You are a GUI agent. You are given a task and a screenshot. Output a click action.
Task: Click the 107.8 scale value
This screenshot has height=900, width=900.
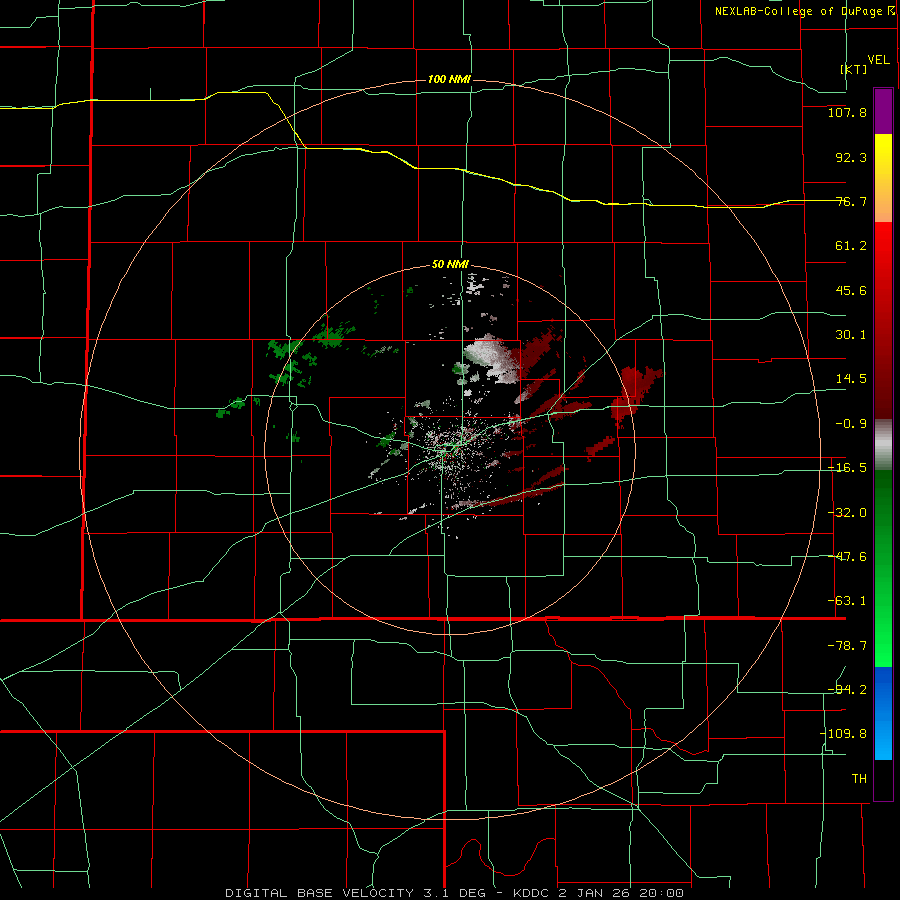pos(847,112)
